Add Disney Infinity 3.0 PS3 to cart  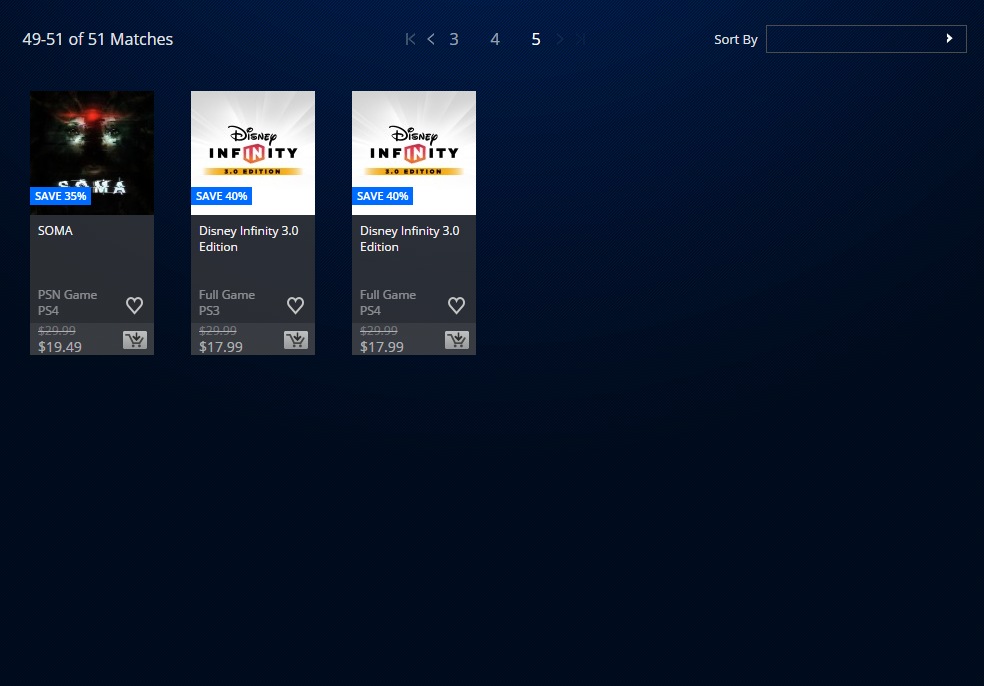point(296,340)
